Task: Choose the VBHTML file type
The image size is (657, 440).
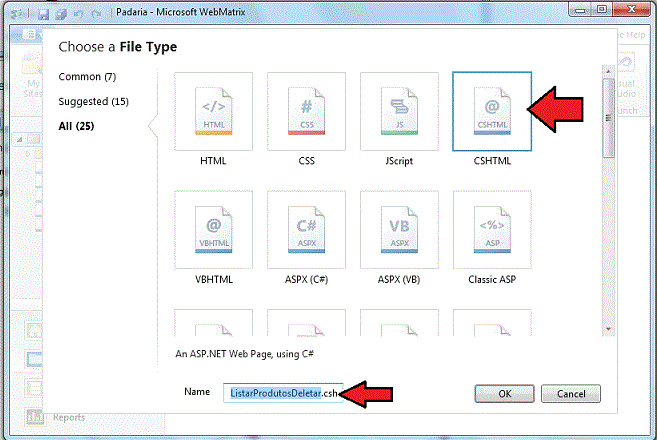Action: click(x=213, y=230)
